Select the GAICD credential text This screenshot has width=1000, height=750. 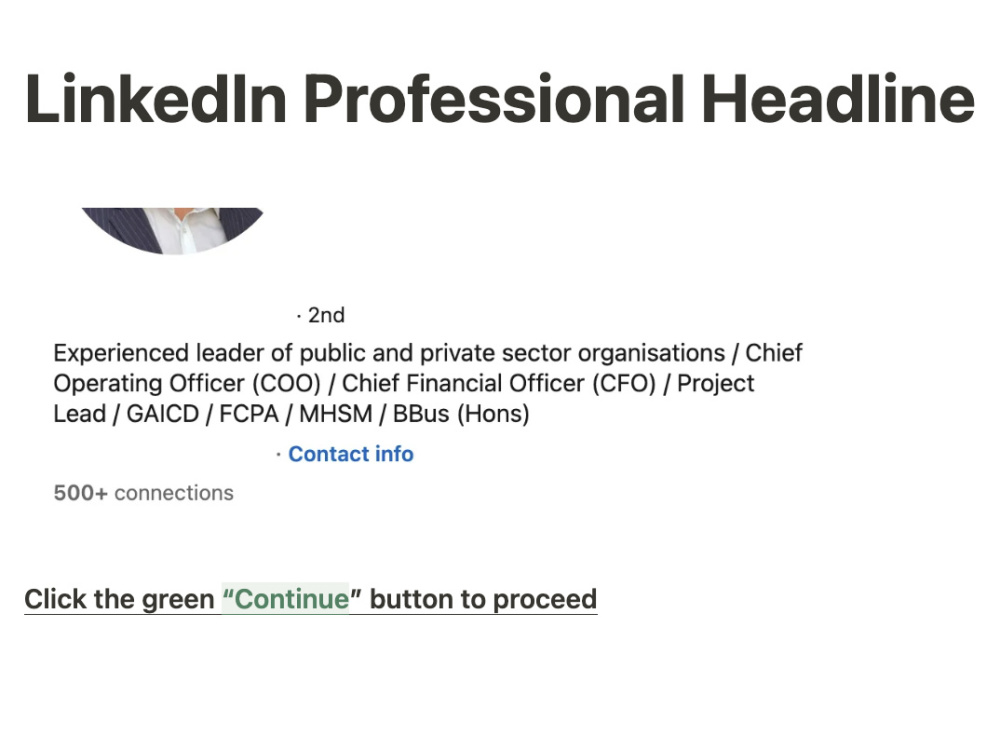click(x=163, y=414)
